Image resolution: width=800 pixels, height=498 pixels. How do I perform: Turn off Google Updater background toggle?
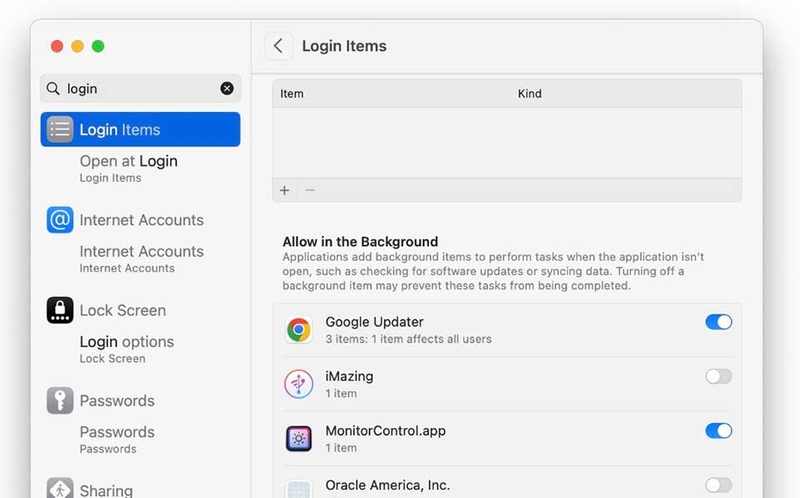[x=719, y=322]
